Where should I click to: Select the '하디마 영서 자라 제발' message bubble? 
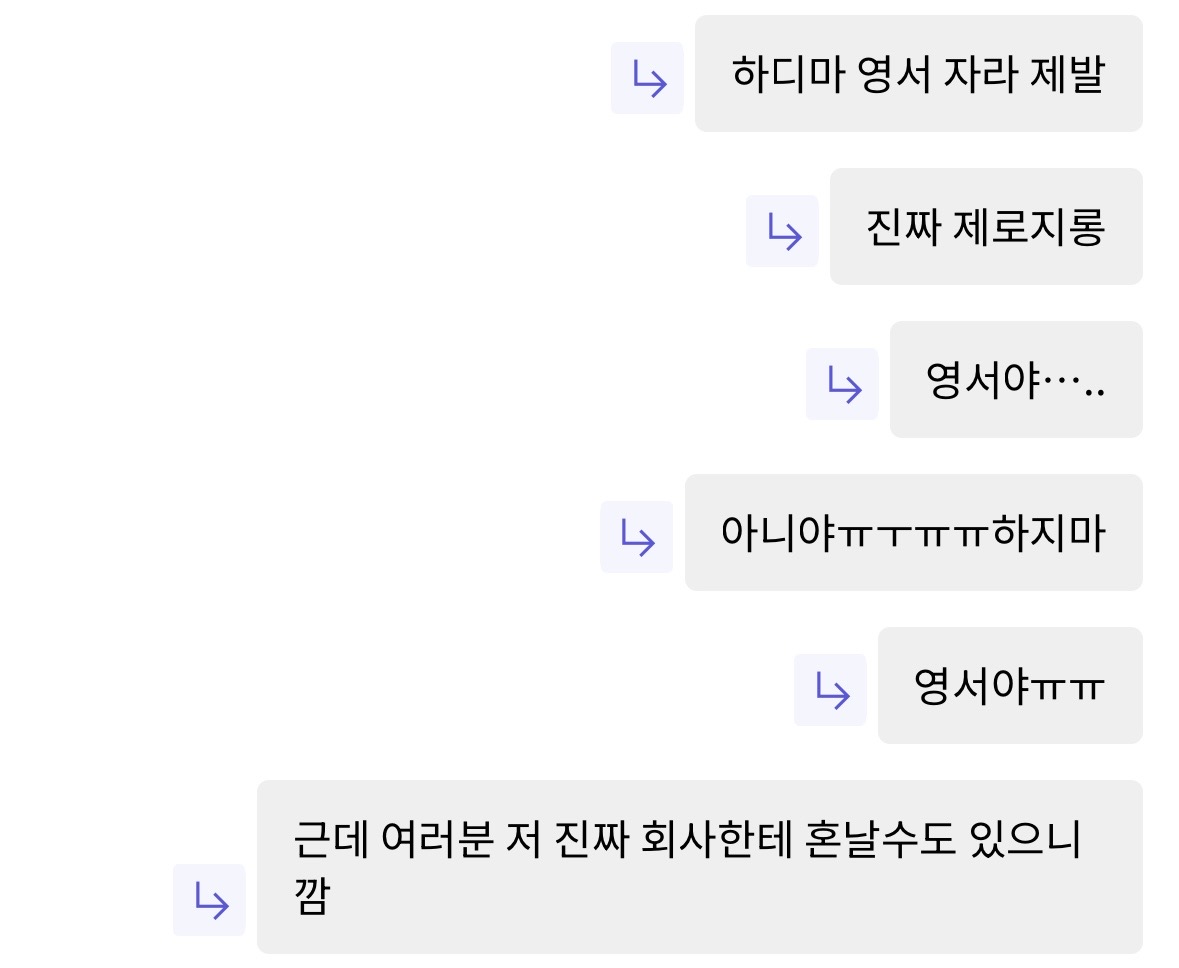tap(918, 74)
